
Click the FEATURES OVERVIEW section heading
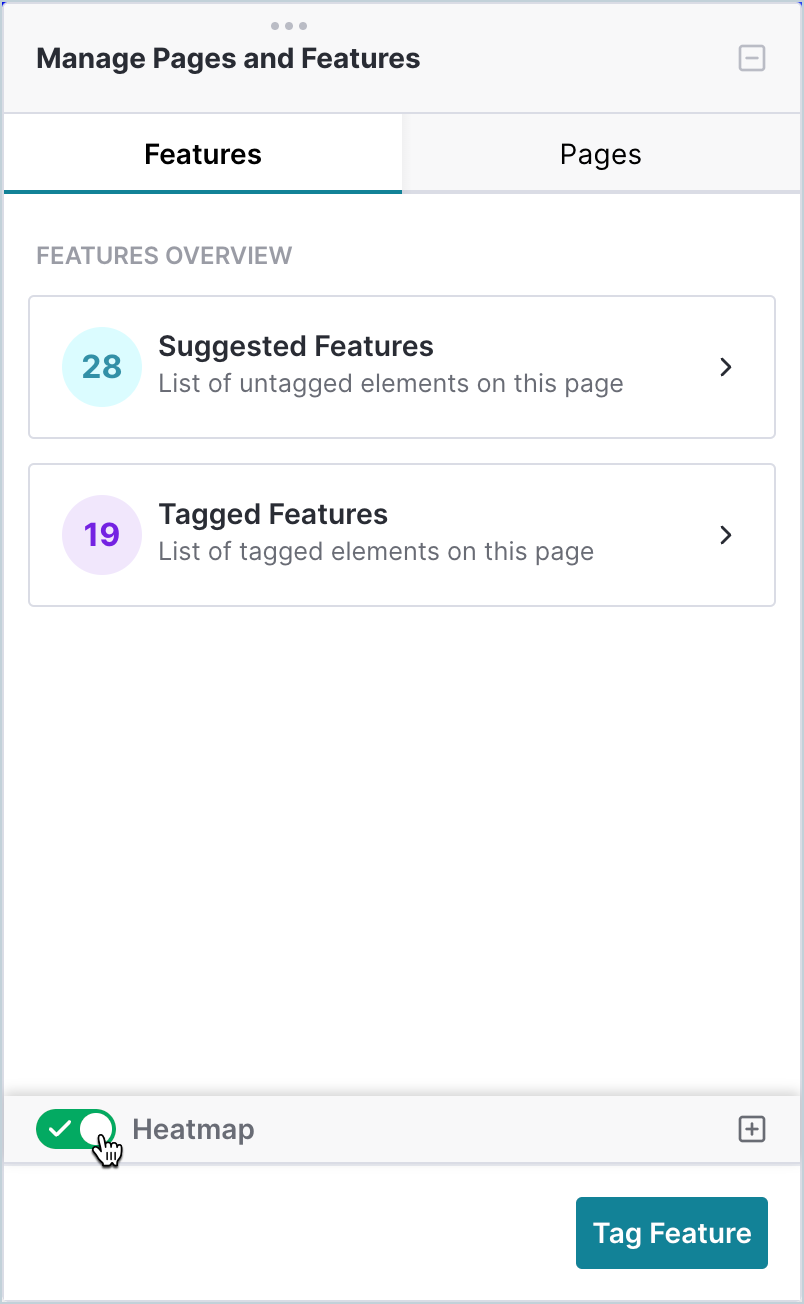pos(164,256)
